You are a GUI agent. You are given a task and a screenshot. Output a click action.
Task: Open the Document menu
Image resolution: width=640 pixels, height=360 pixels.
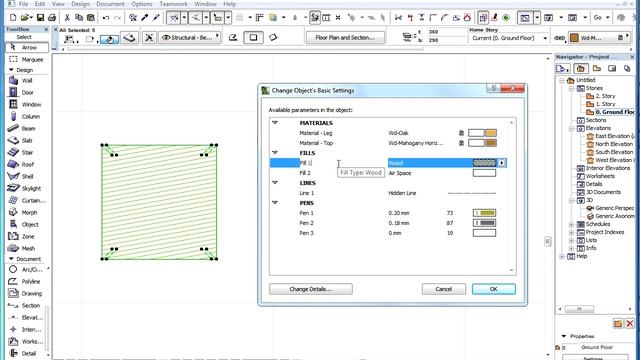tap(110, 4)
